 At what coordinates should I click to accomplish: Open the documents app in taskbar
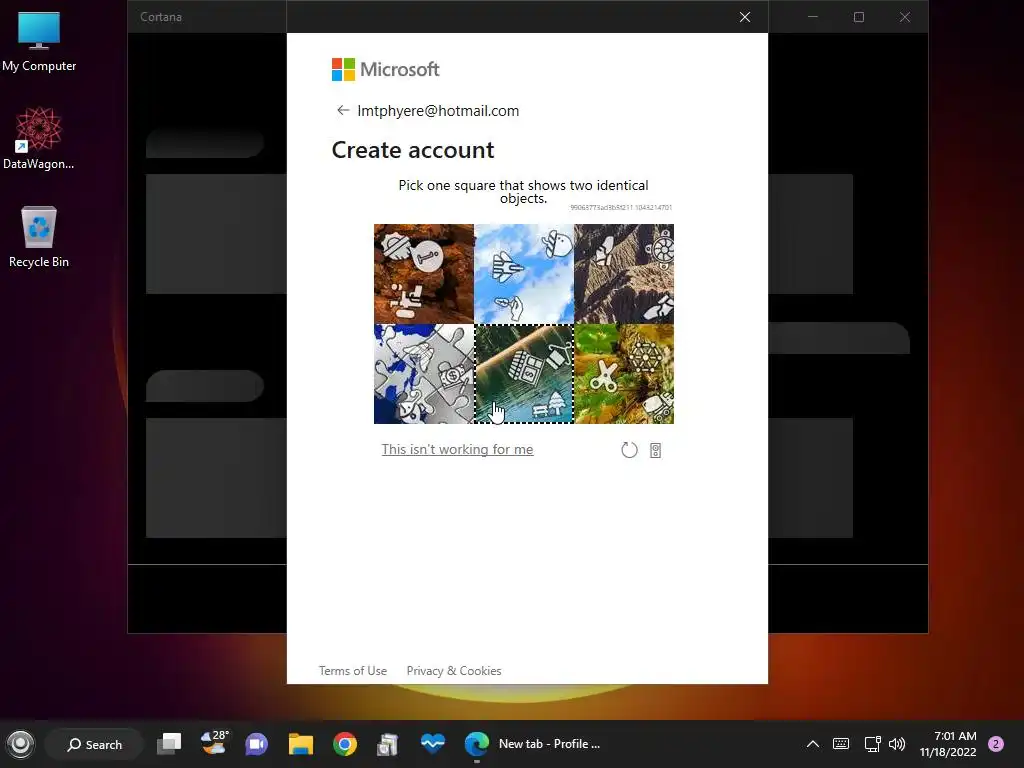(x=388, y=744)
